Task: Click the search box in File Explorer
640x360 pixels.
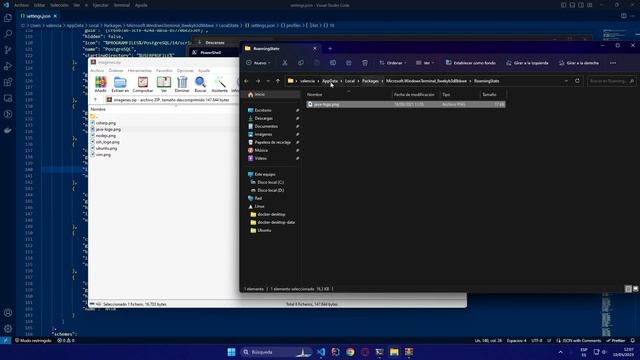Action: tap(611, 81)
